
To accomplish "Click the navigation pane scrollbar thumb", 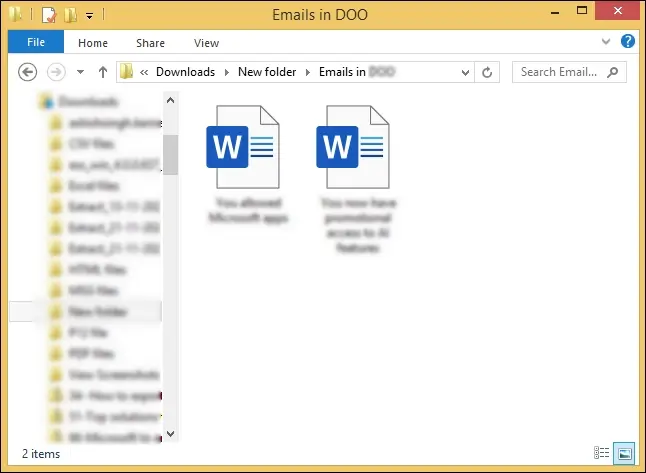I will pyautogui.click(x=170, y=155).
